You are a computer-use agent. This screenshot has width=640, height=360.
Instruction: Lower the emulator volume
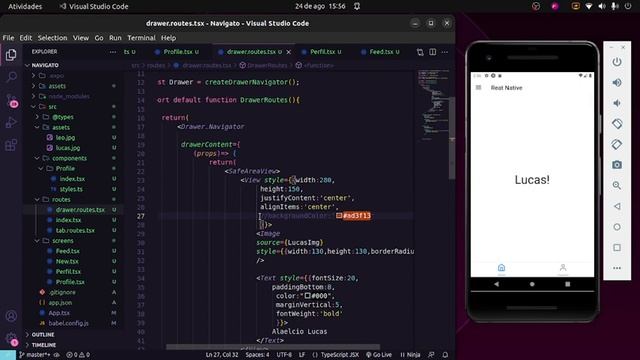[617, 103]
